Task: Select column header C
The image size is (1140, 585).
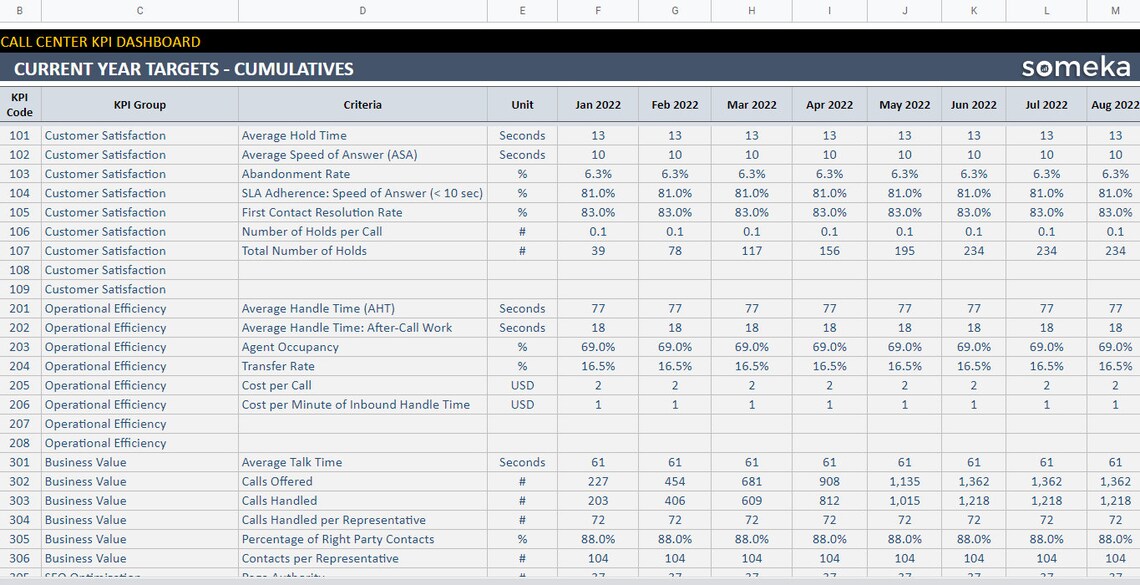Action: (x=139, y=10)
